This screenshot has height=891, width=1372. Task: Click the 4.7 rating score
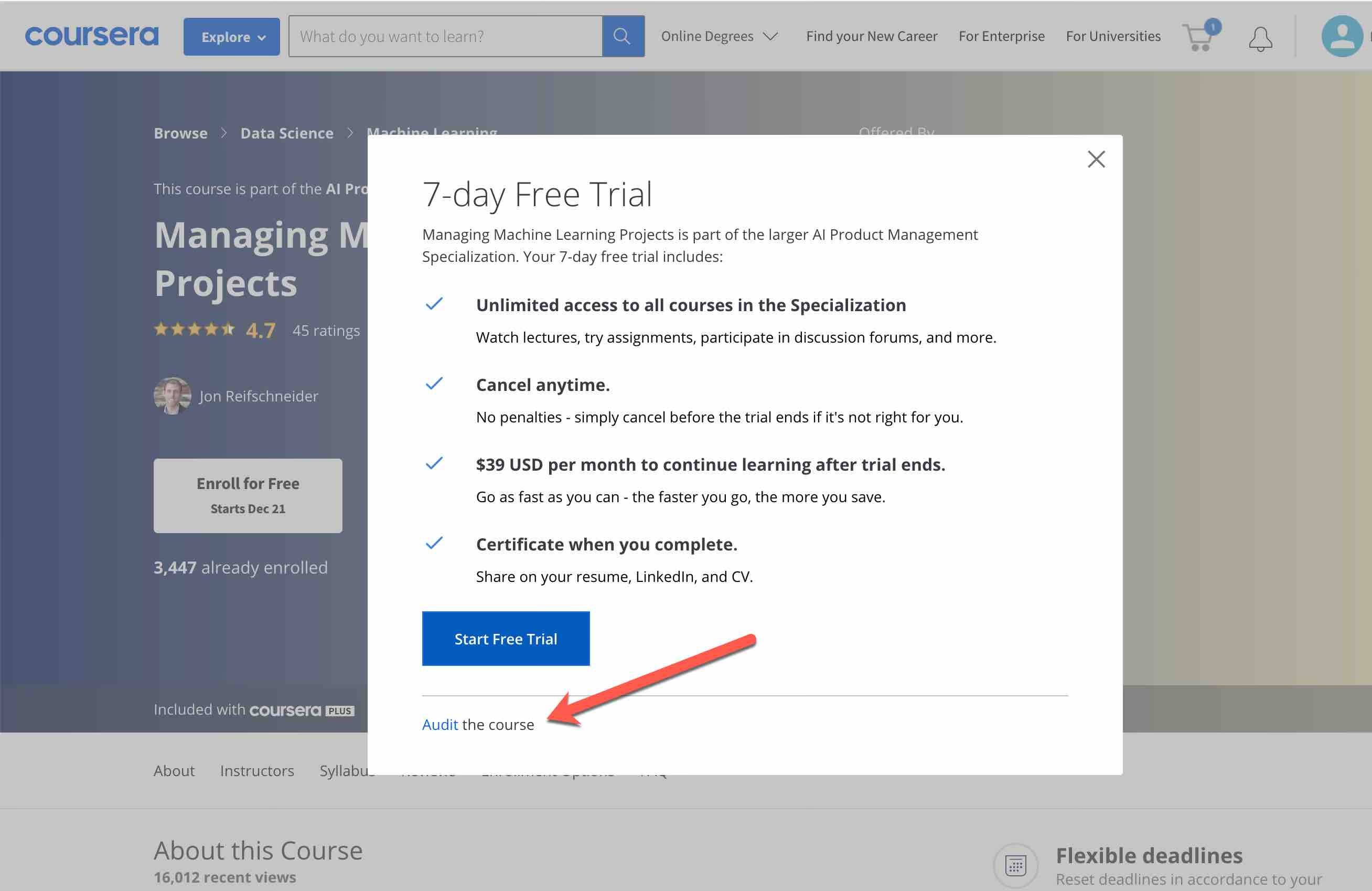(261, 331)
